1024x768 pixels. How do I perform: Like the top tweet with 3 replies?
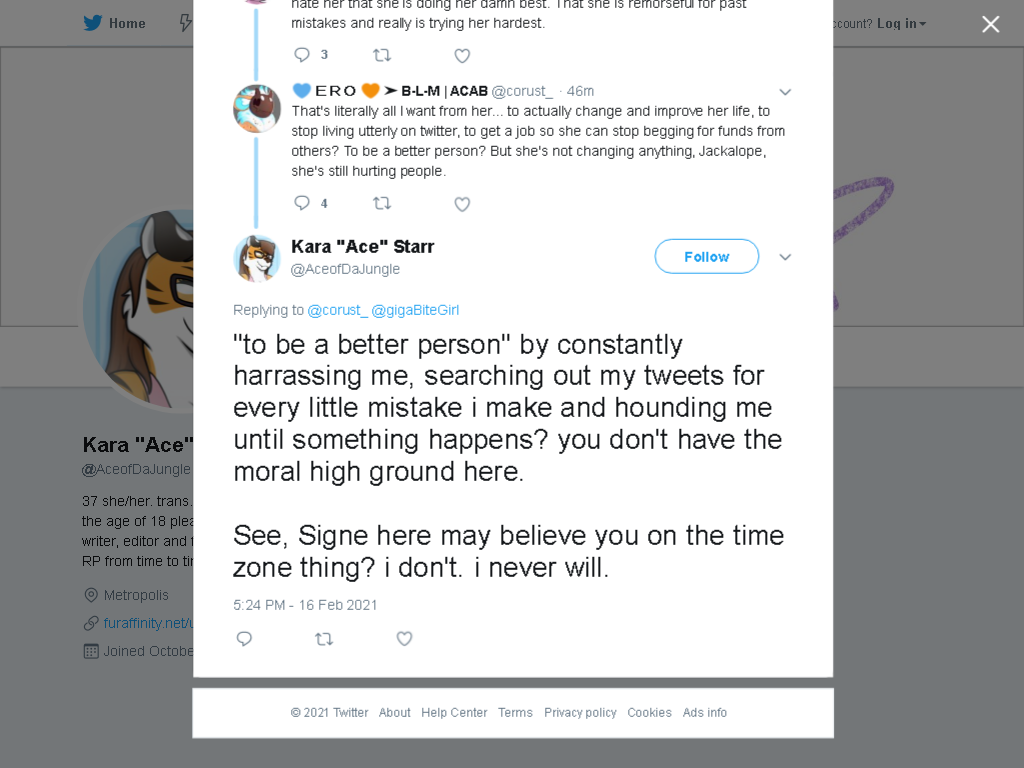point(462,56)
